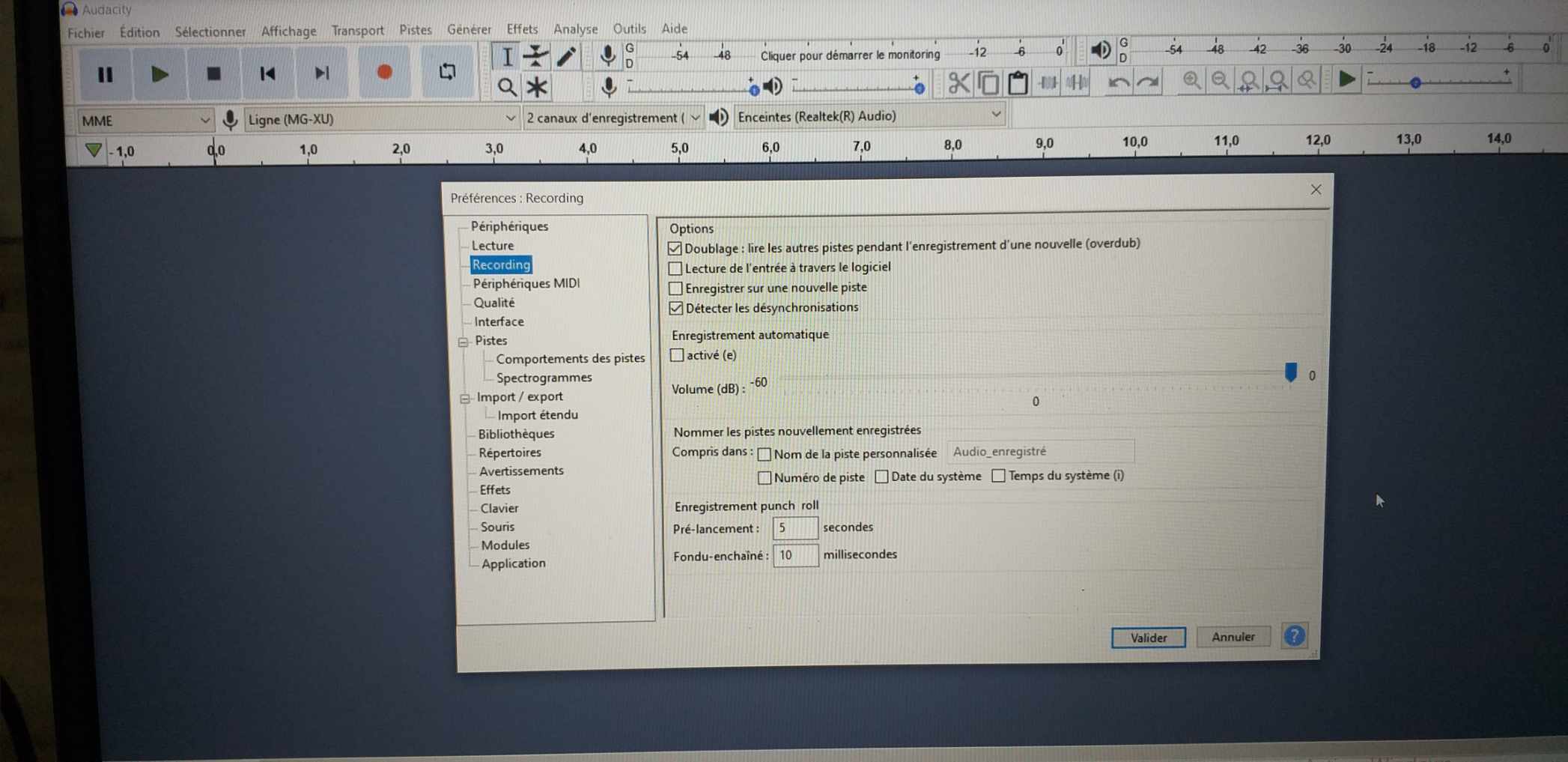Open the Édition menu
1568x762 pixels.
pyautogui.click(x=140, y=32)
